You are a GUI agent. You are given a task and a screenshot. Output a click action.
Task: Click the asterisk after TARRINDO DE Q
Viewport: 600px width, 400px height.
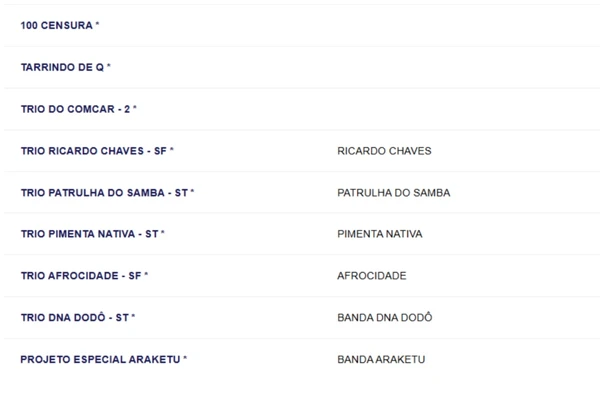click(109, 66)
